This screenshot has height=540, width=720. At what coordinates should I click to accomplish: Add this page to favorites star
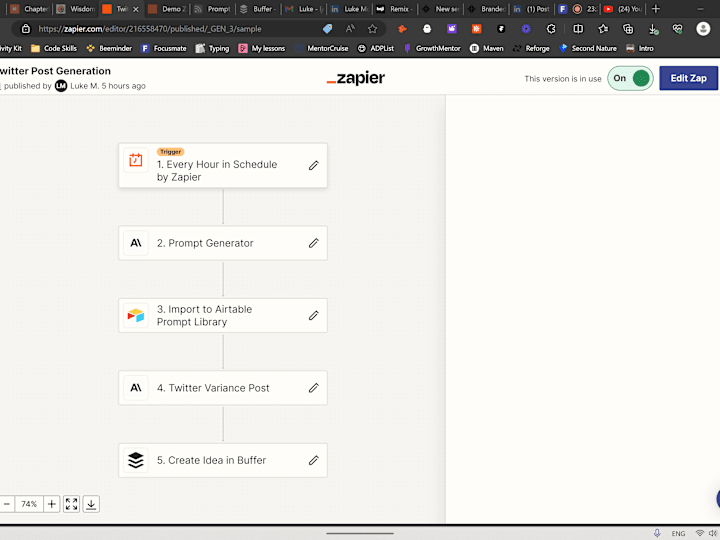[372, 29]
